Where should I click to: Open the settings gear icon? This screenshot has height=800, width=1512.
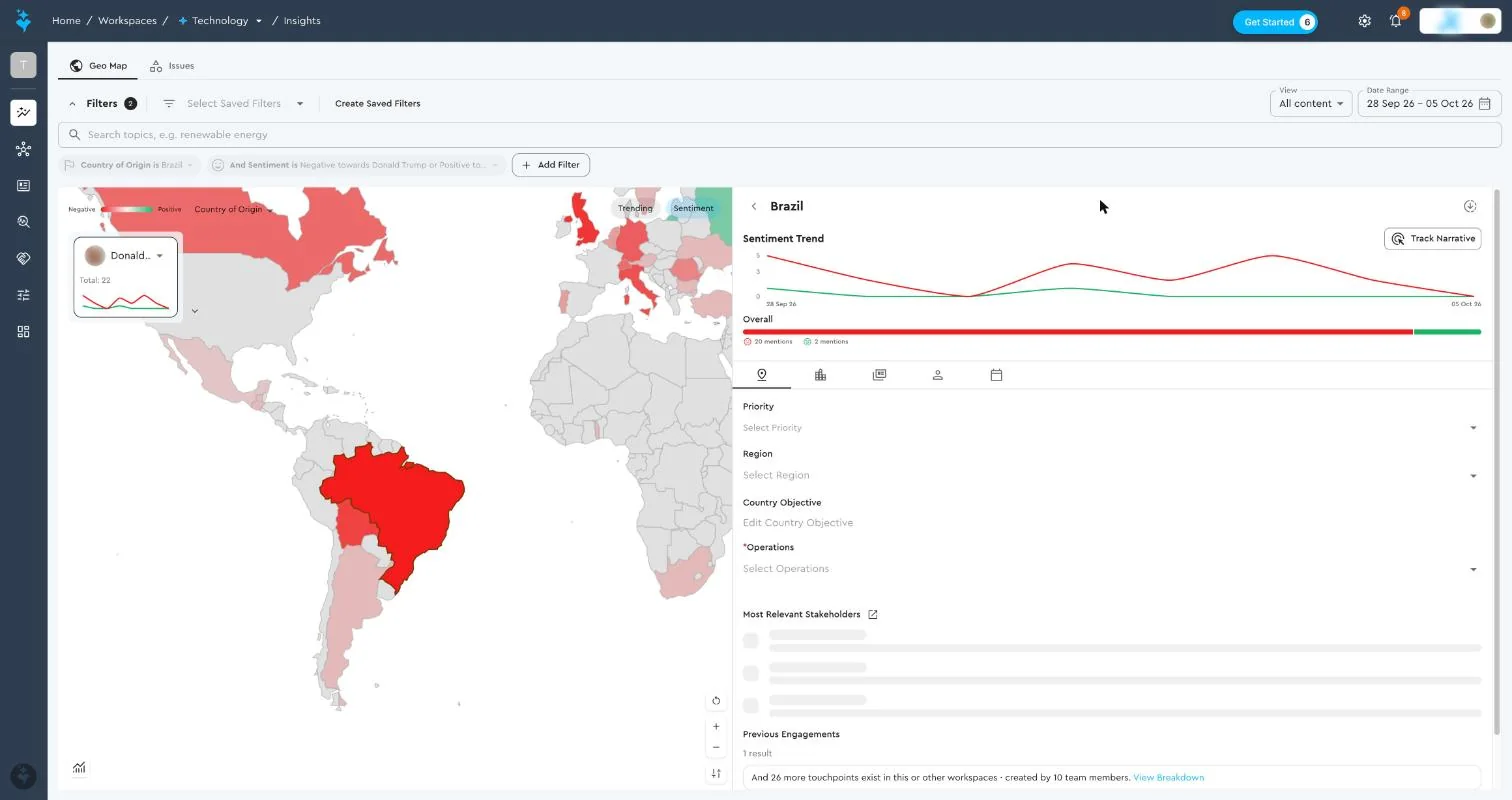1364,21
